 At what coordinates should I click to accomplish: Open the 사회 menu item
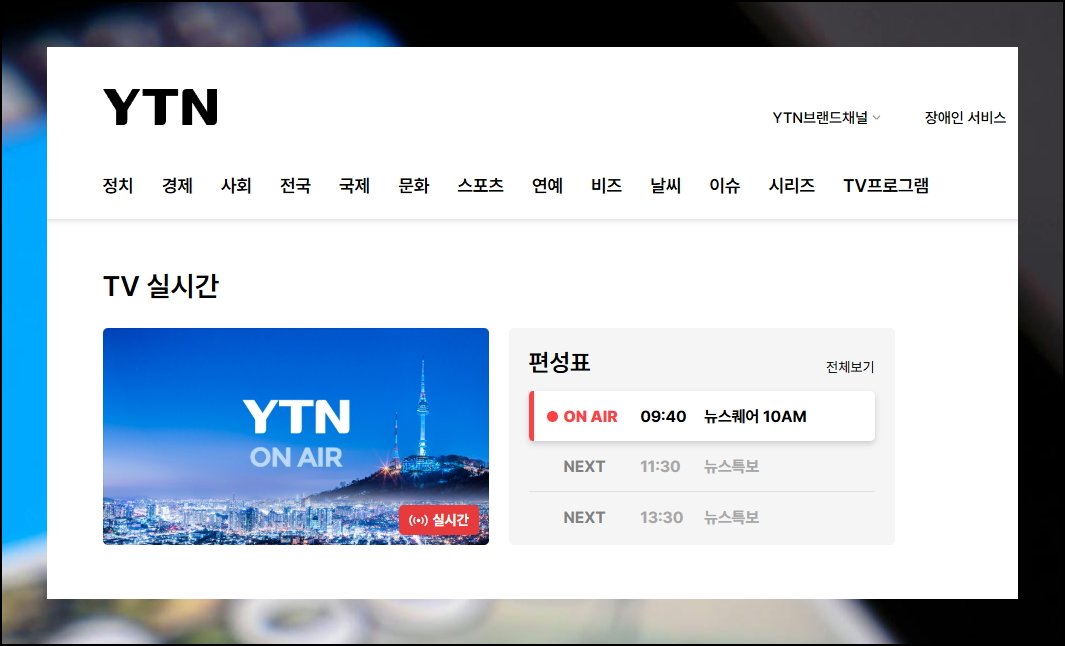[x=236, y=185]
